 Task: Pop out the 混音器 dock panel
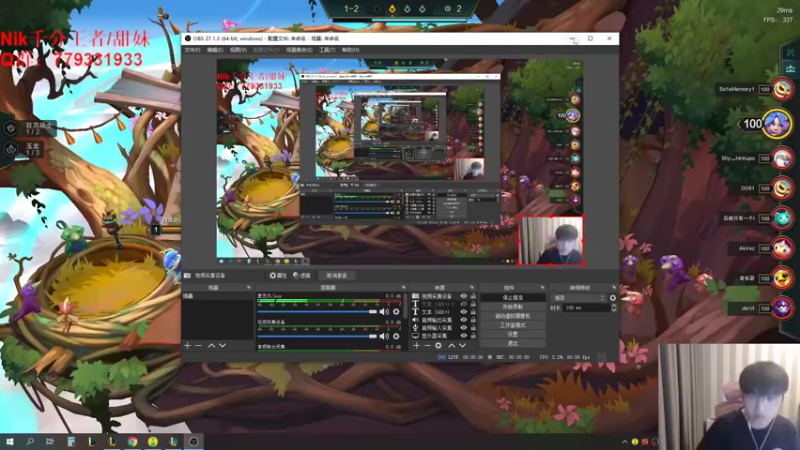pyautogui.click(x=404, y=288)
